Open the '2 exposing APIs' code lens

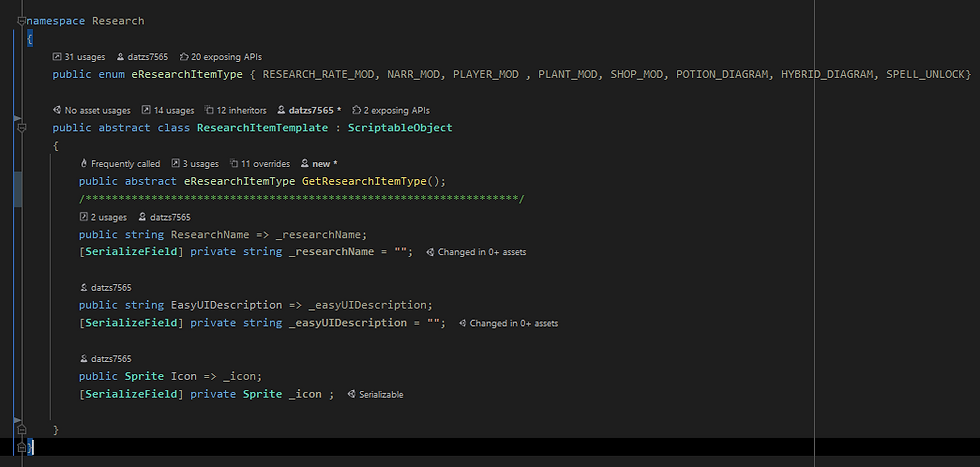[391, 111]
